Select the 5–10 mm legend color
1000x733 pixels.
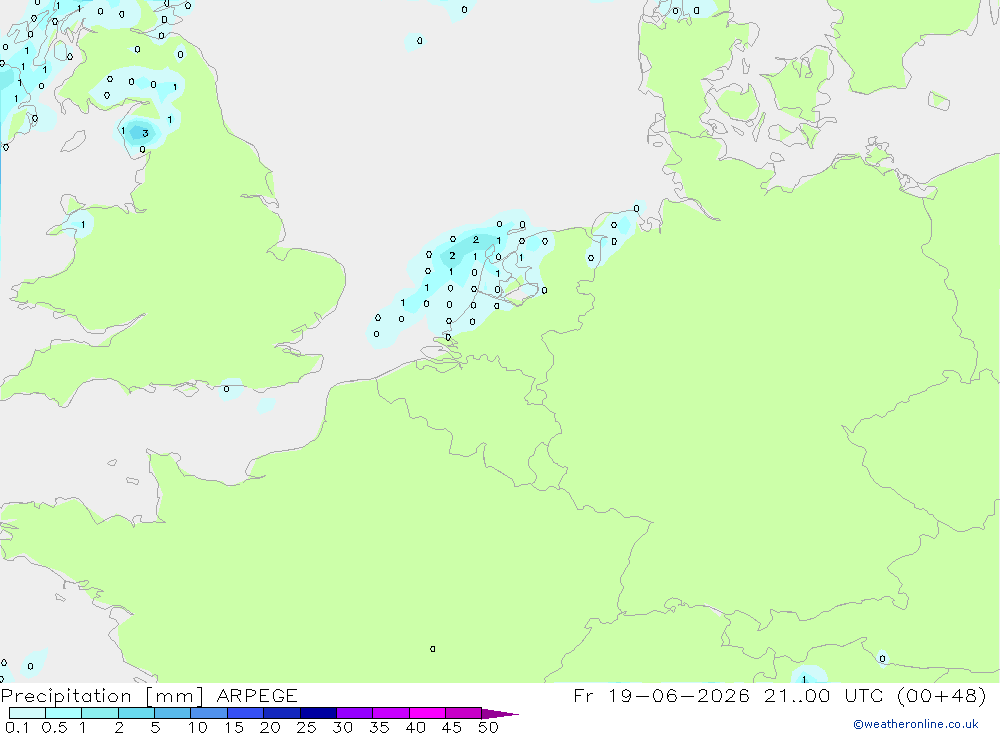click(x=173, y=713)
